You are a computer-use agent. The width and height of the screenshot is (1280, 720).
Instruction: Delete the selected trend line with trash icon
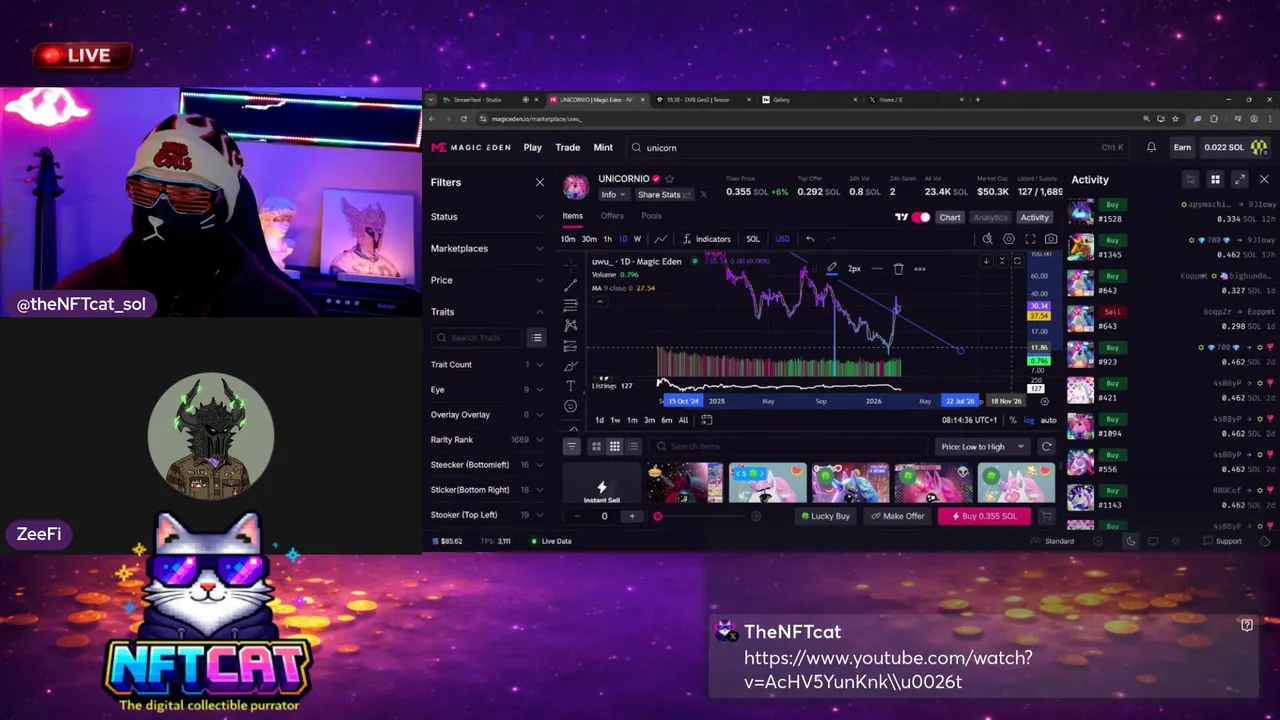(x=898, y=268)
